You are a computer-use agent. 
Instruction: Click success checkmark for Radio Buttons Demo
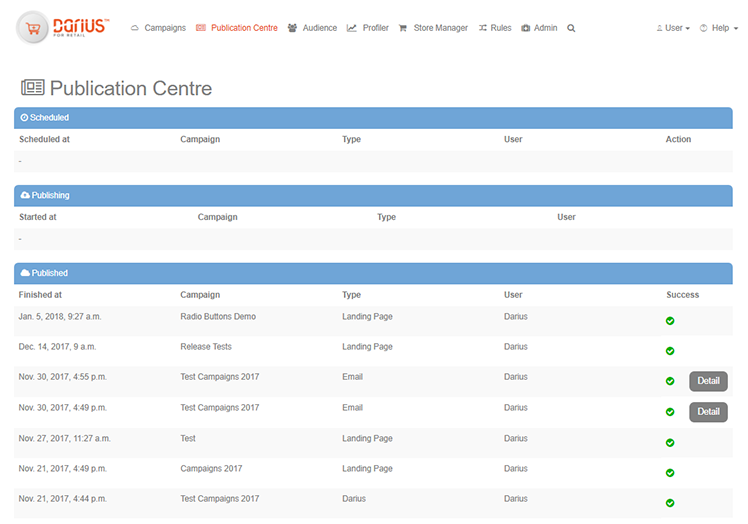pos(670,321)
